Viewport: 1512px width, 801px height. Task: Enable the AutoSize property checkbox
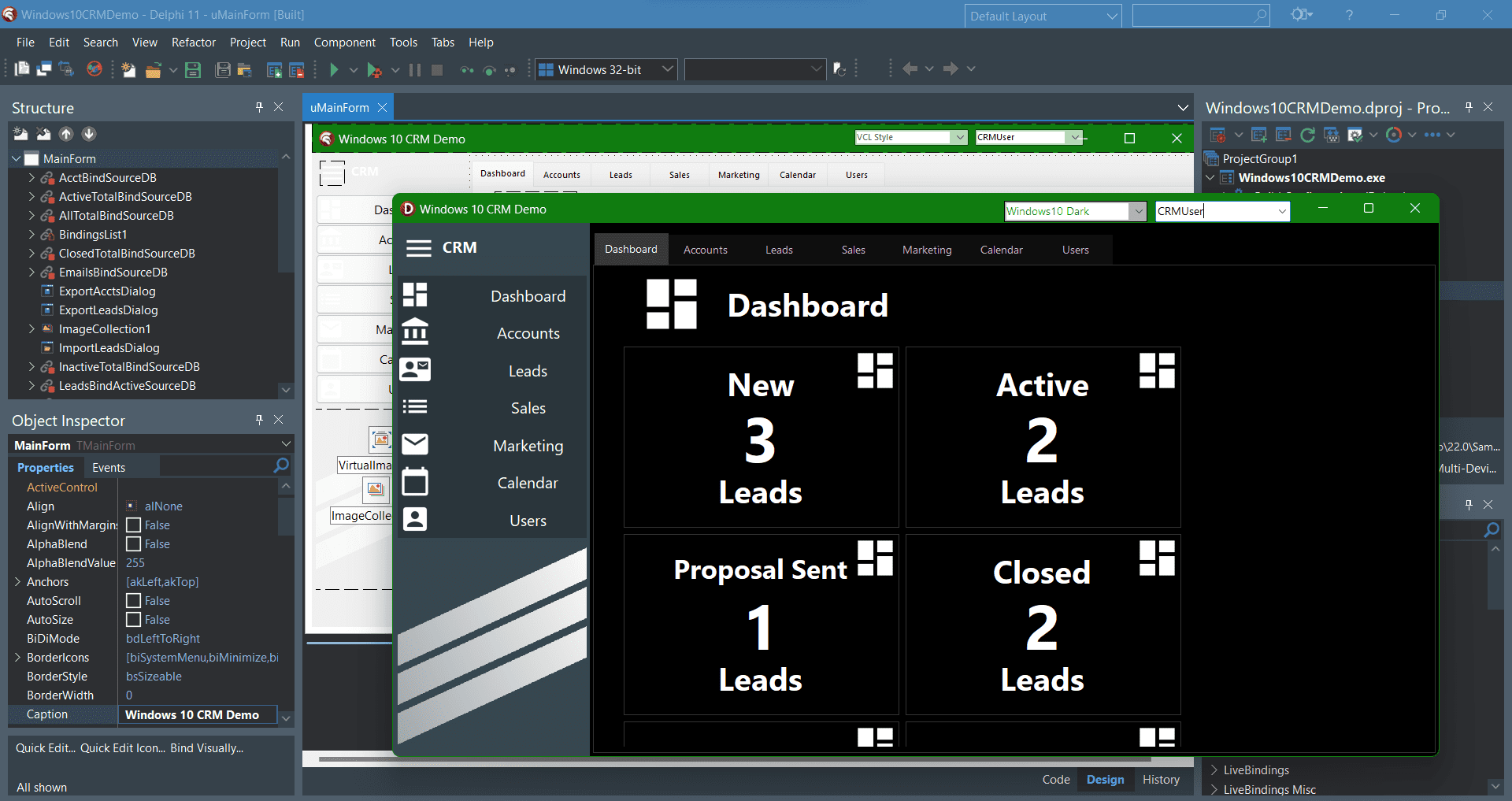coord(132,619)
